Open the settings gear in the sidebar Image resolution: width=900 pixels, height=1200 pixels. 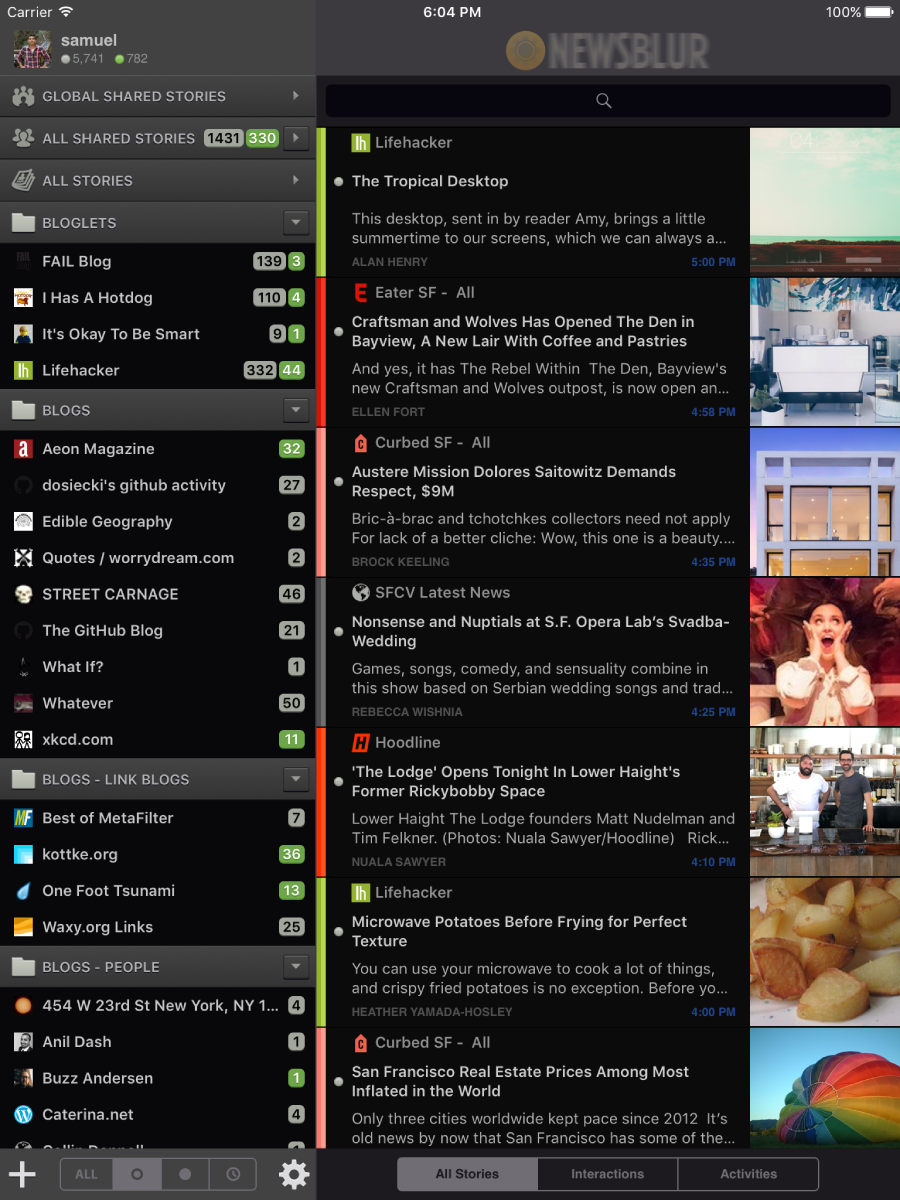[x=294, y=1174]
